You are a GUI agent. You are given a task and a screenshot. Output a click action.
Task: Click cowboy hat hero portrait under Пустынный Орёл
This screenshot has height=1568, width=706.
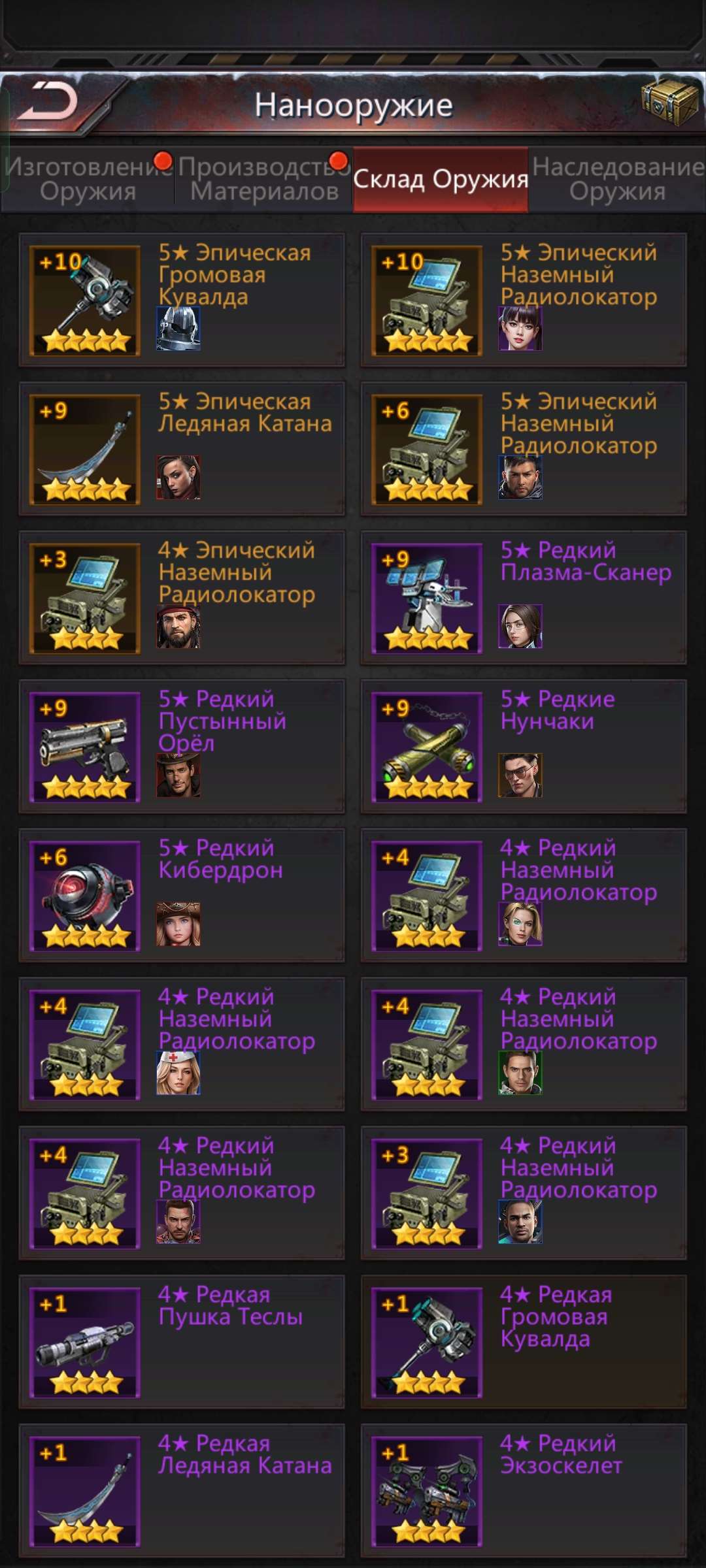178,775
